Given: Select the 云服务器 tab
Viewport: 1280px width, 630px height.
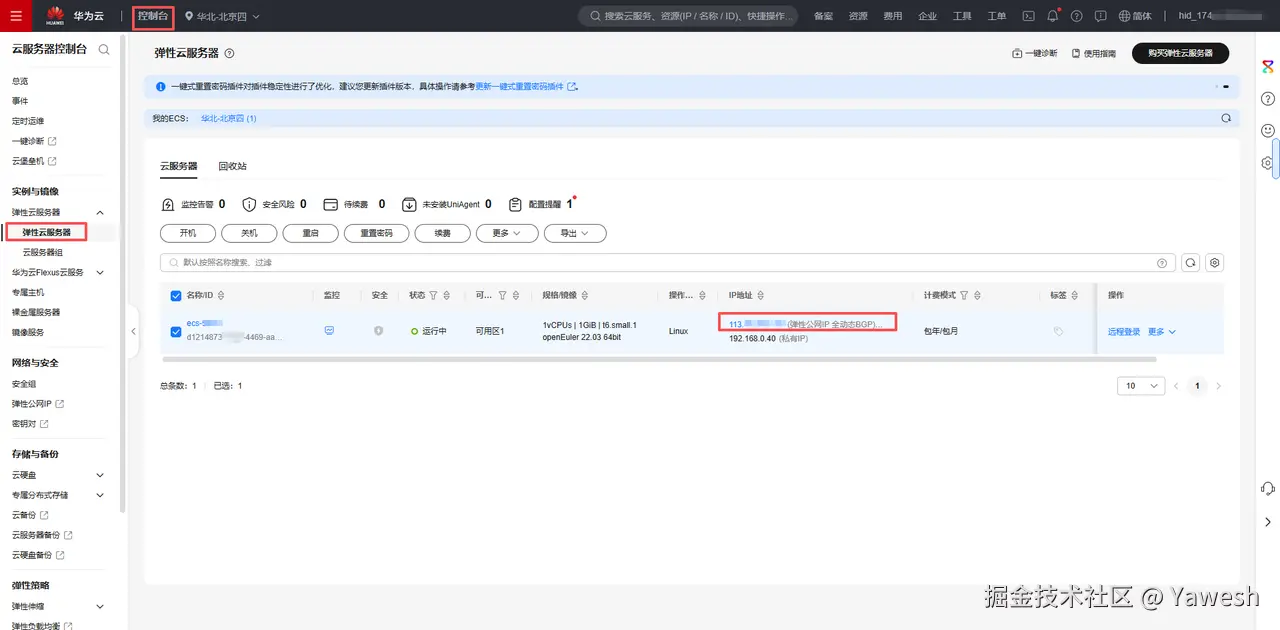Looking at the screenshot, I should (x=179, y=166).
